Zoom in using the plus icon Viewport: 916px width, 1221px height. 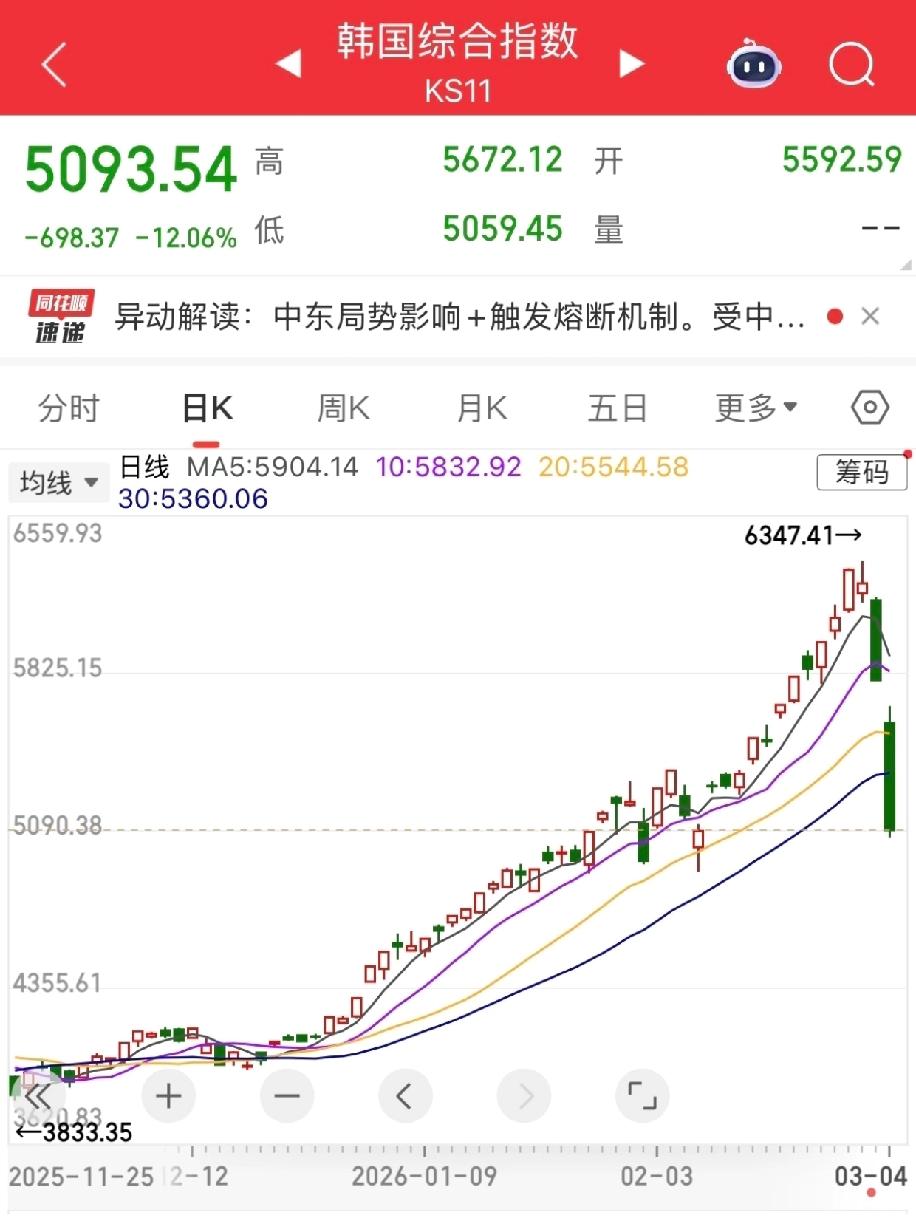pyautogui.click(x=168, y=1096)
